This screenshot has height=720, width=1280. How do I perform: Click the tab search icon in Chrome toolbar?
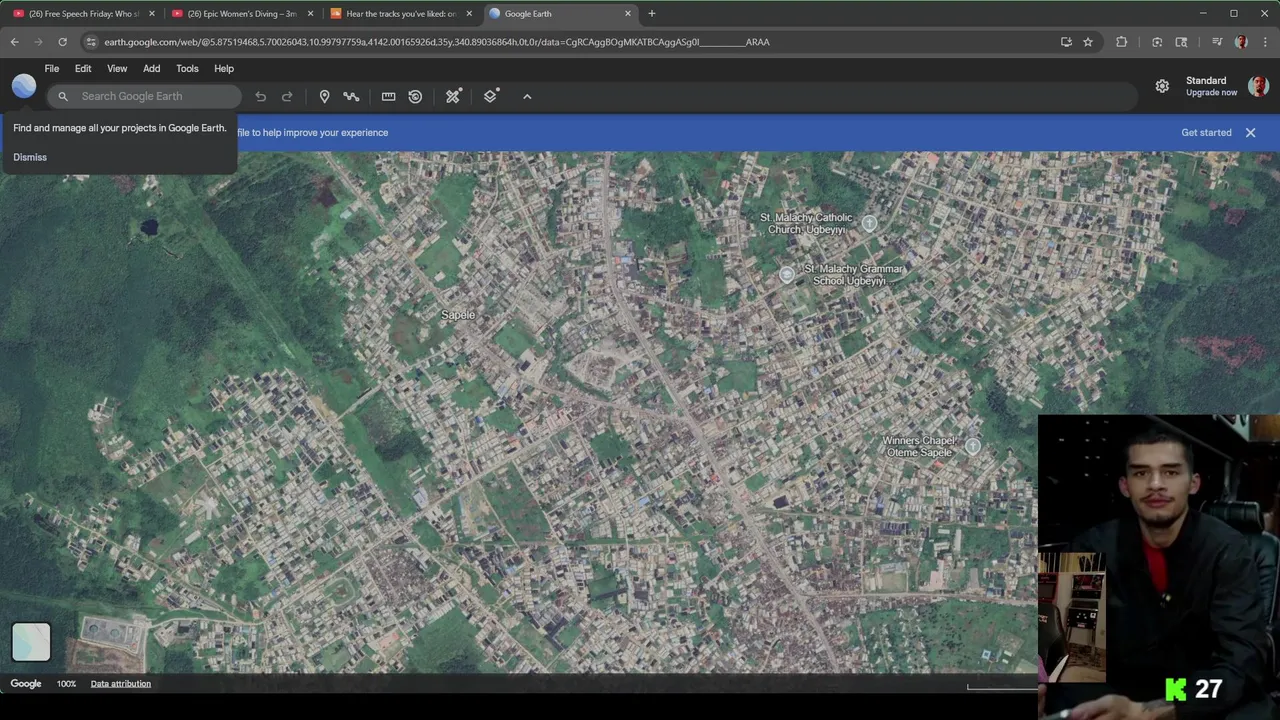coord(1181,42)
